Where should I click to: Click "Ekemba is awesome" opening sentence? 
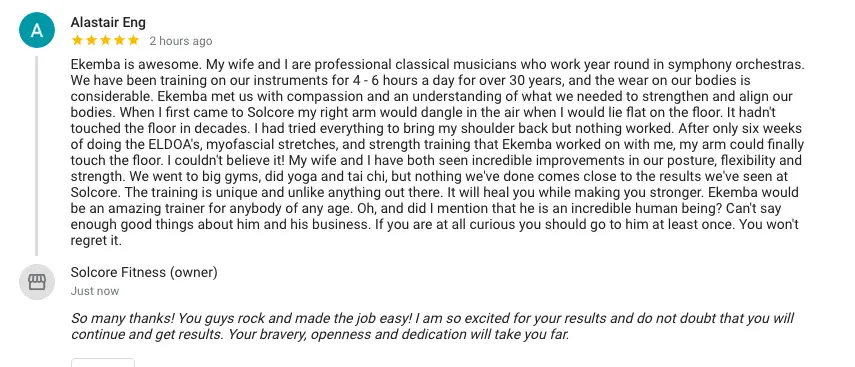click(136, 65)
